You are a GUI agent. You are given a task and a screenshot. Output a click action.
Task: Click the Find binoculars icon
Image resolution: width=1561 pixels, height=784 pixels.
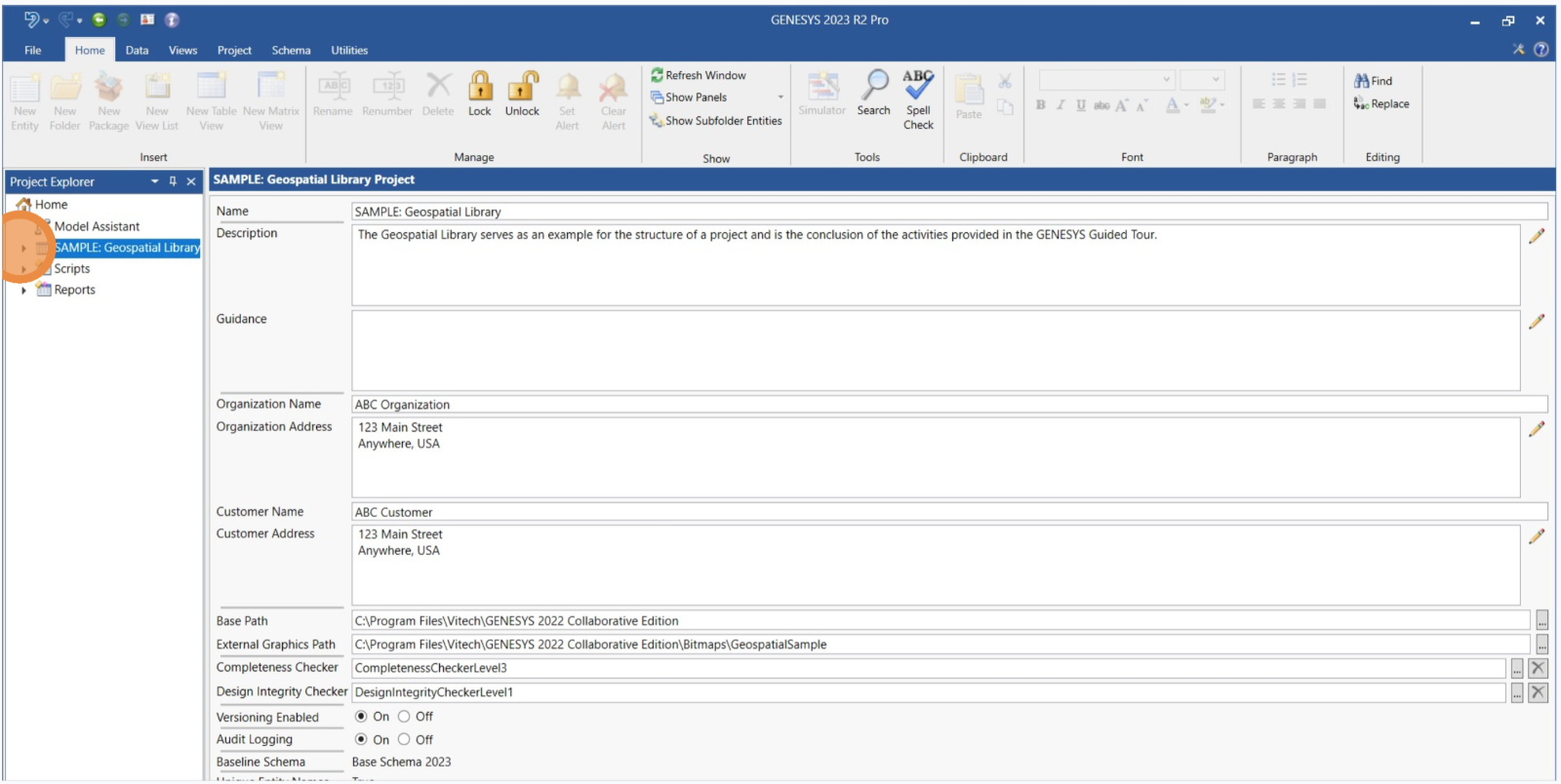(x=1362, y=81)
